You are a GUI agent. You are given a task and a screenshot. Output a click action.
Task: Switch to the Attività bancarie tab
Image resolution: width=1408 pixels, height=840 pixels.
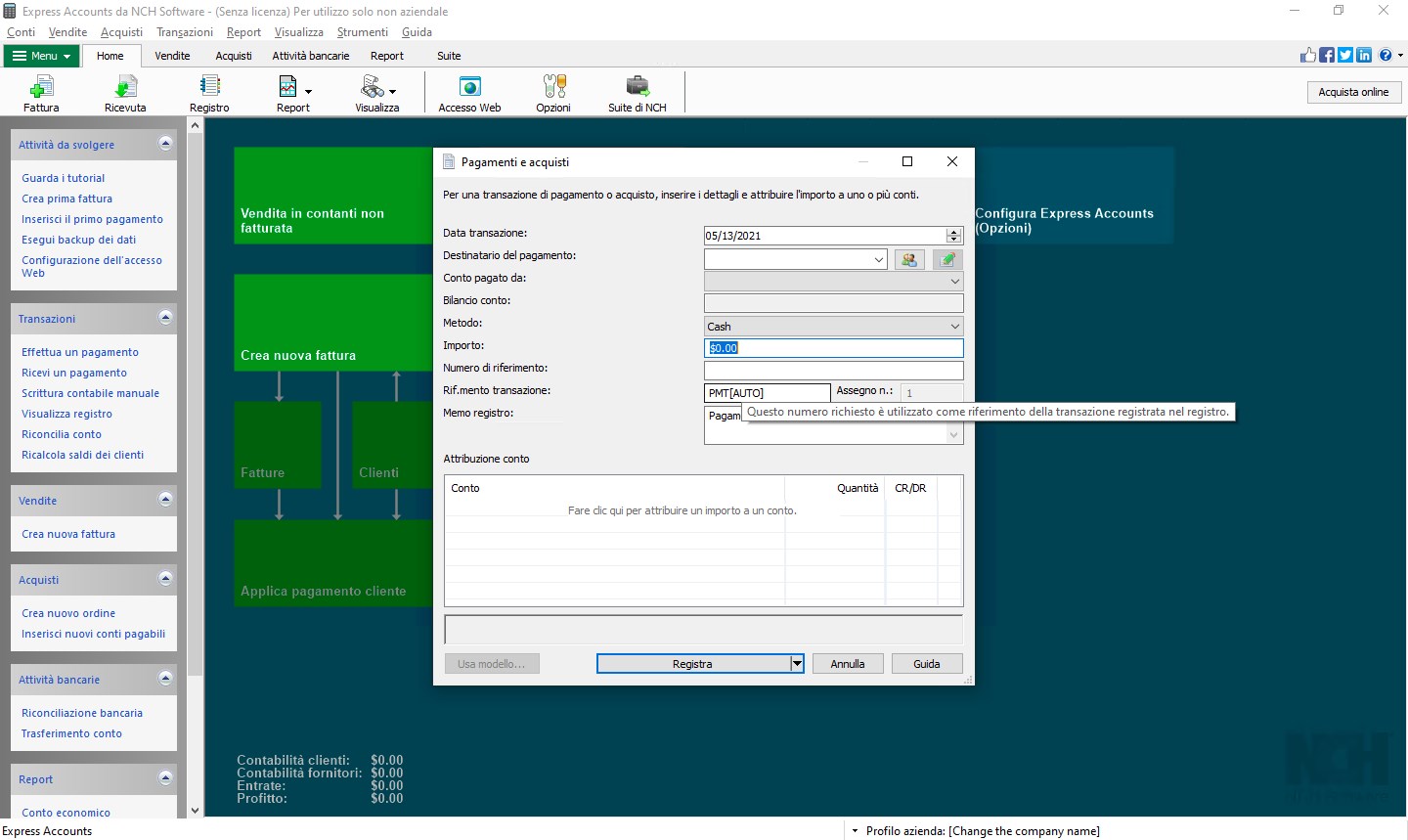click(311, 56)
